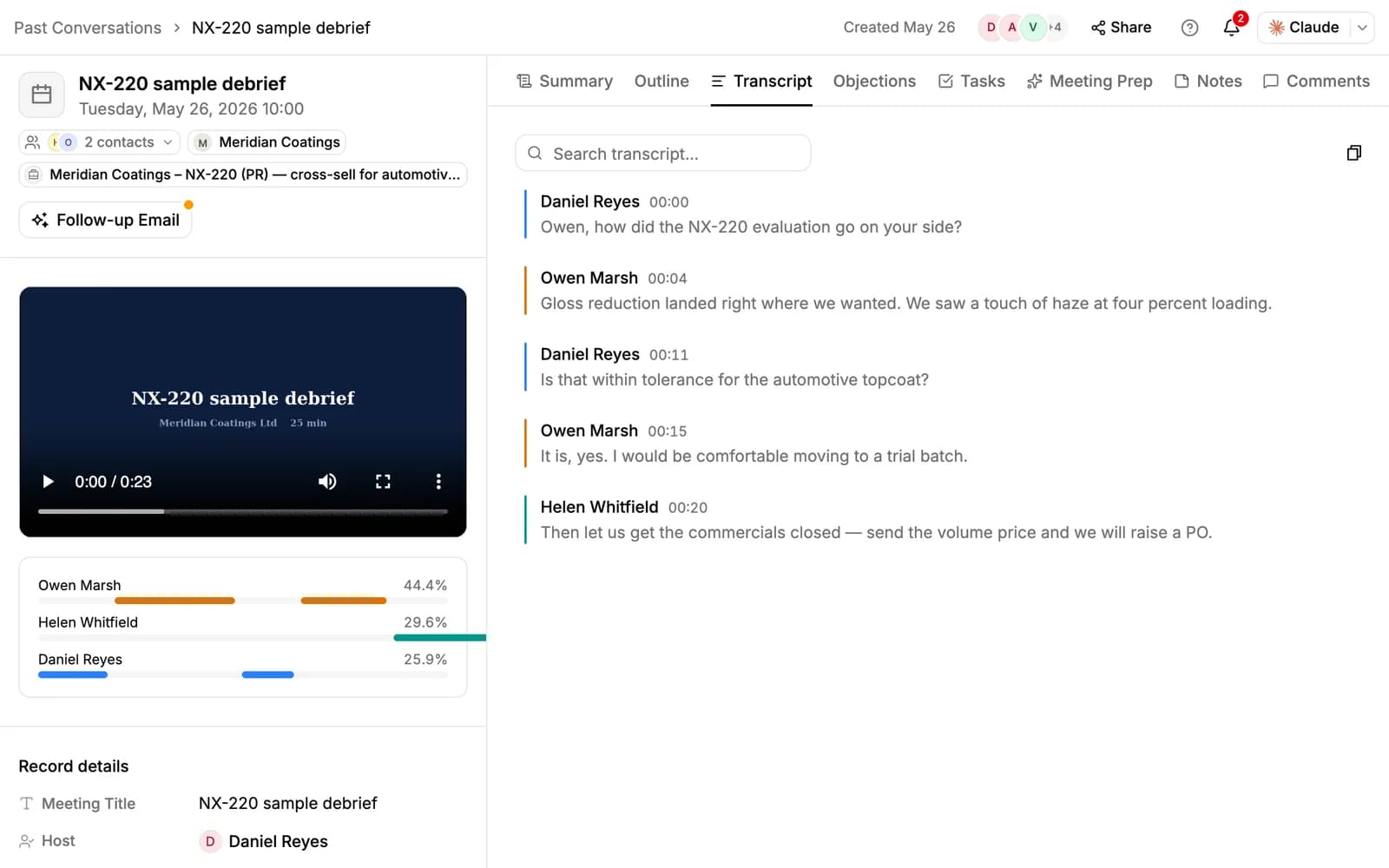Click Daniel Reyes's first blue talk segment
This screenshot has height=868, width=1389.
(x=73, y=675)
